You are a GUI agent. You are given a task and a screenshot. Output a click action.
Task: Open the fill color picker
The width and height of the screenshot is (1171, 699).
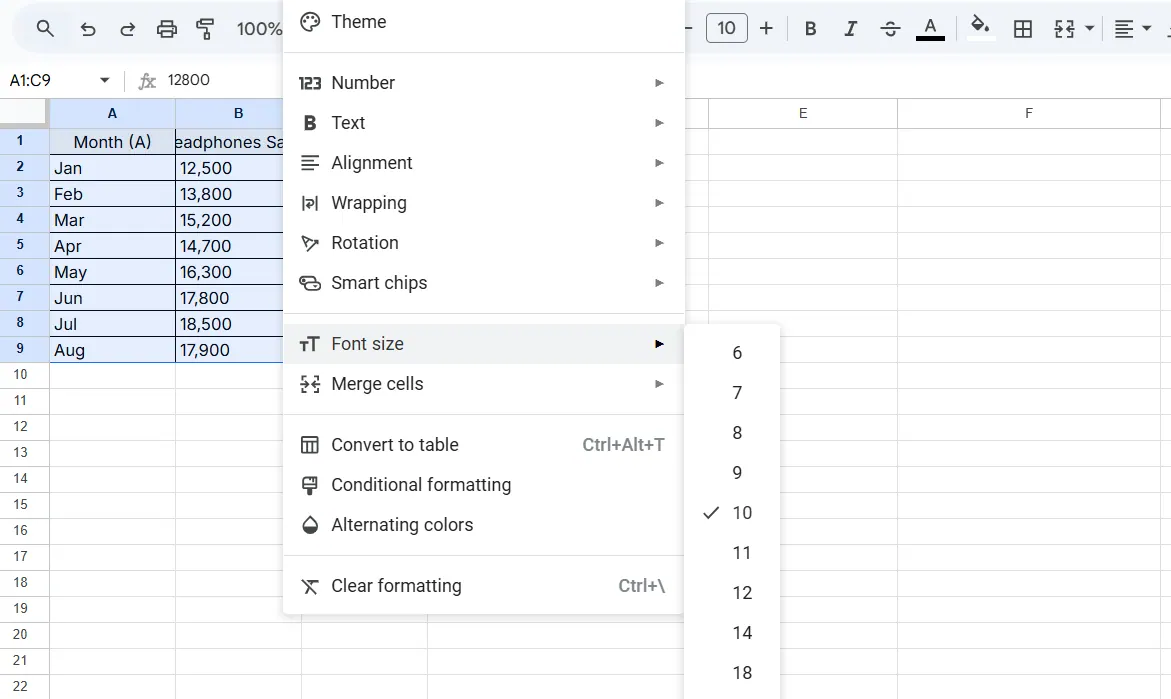980,29
